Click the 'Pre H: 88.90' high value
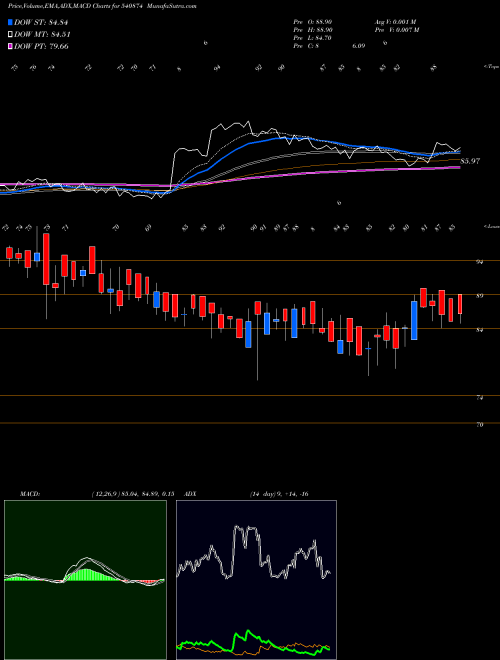500x660 pixels. coord(313,30)
